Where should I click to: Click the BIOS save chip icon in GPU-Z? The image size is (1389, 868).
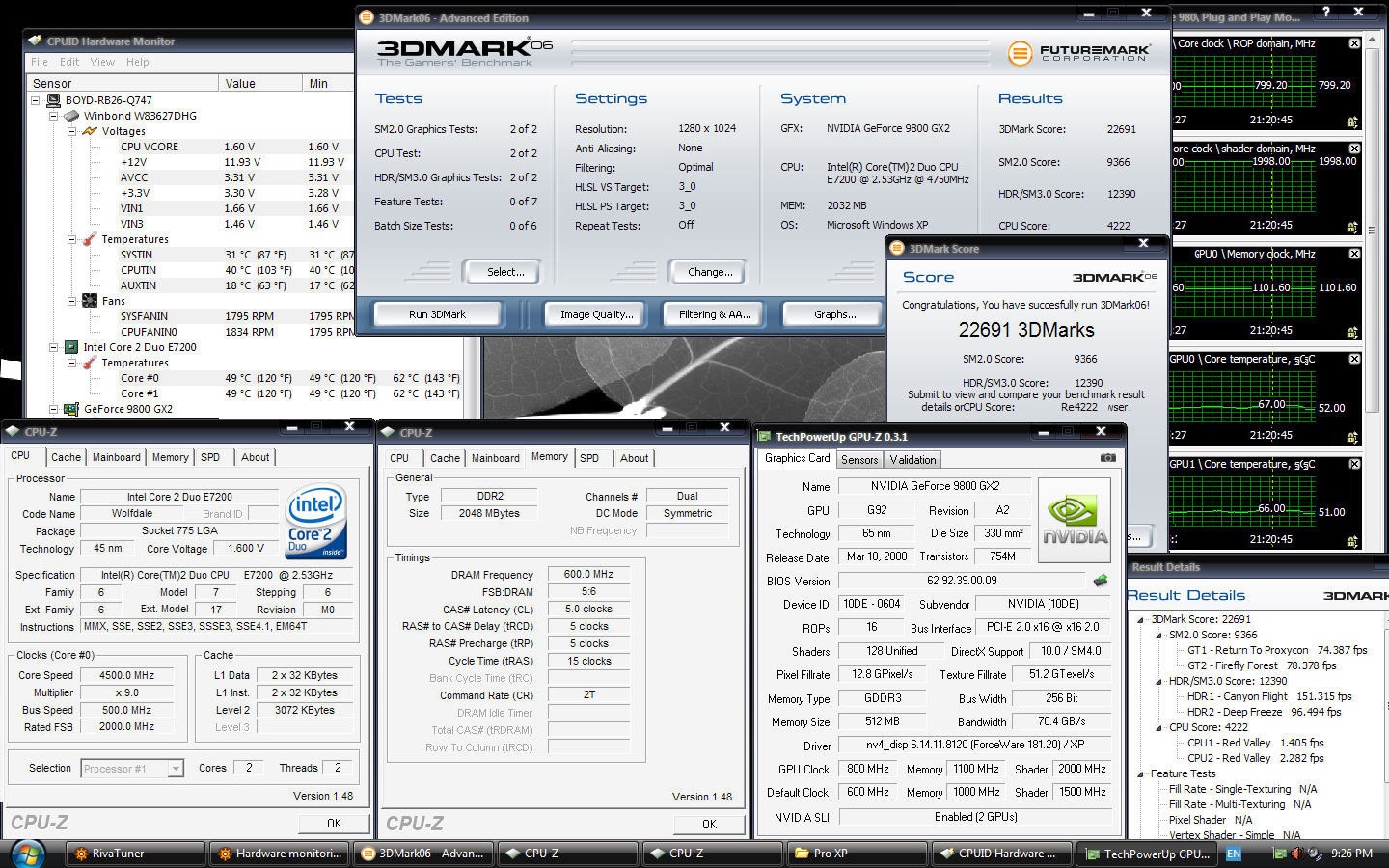(1100, 581)
